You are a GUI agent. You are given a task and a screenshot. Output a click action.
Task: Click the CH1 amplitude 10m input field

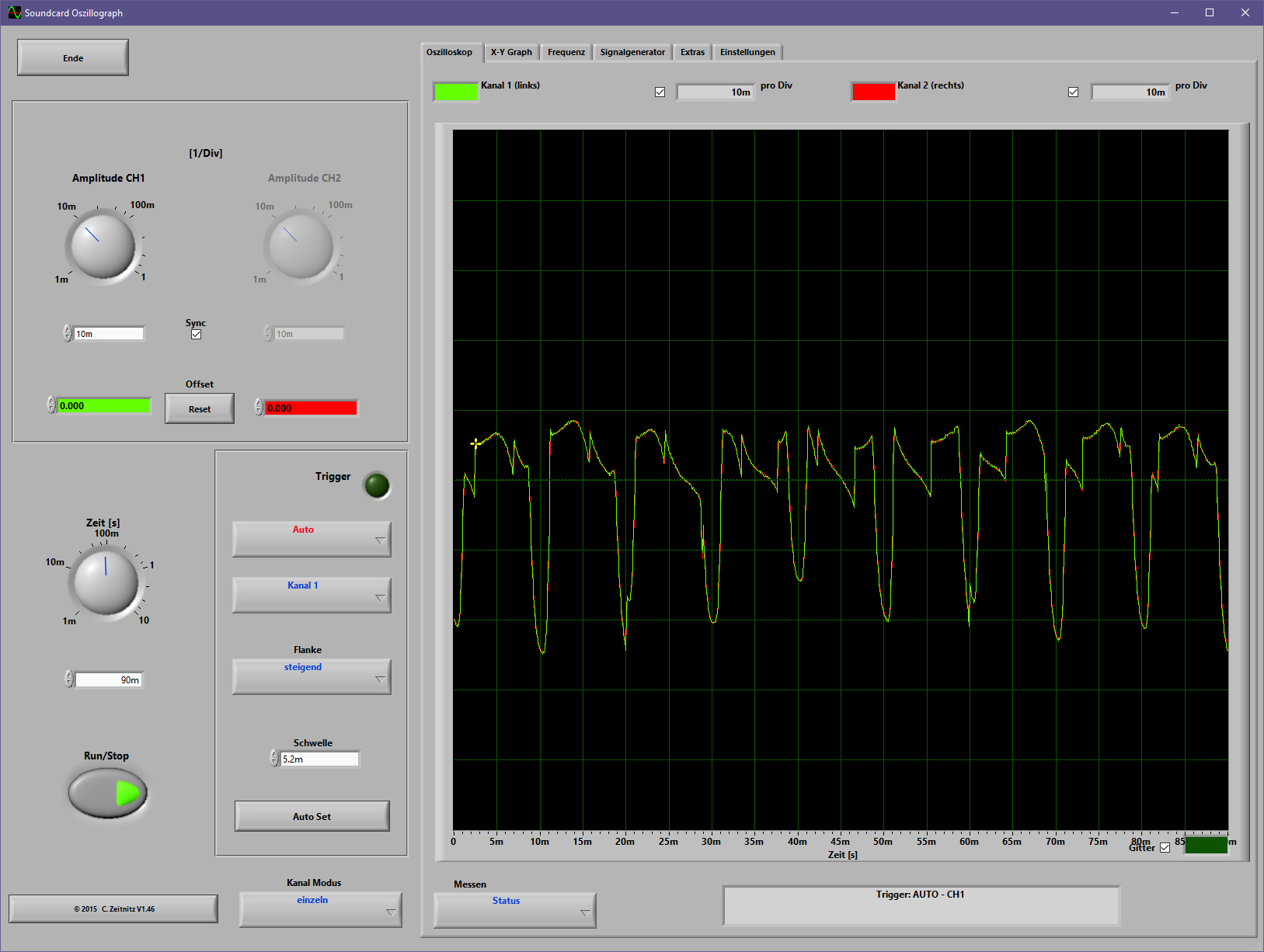109,334
